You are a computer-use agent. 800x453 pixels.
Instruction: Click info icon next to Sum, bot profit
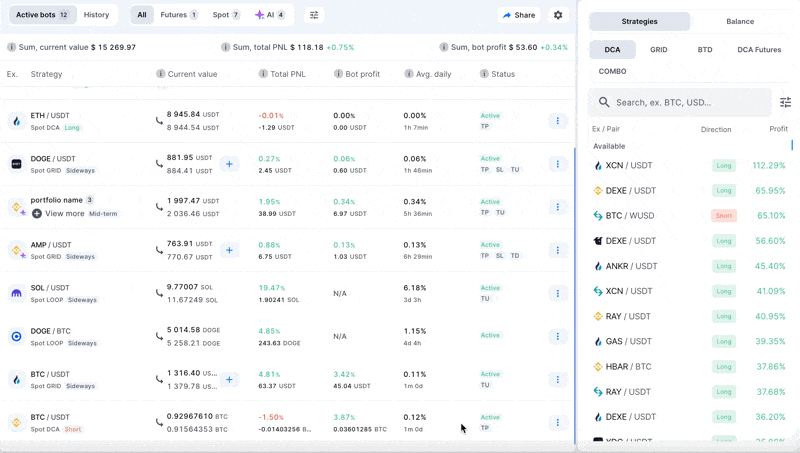[x=443, y=47]
